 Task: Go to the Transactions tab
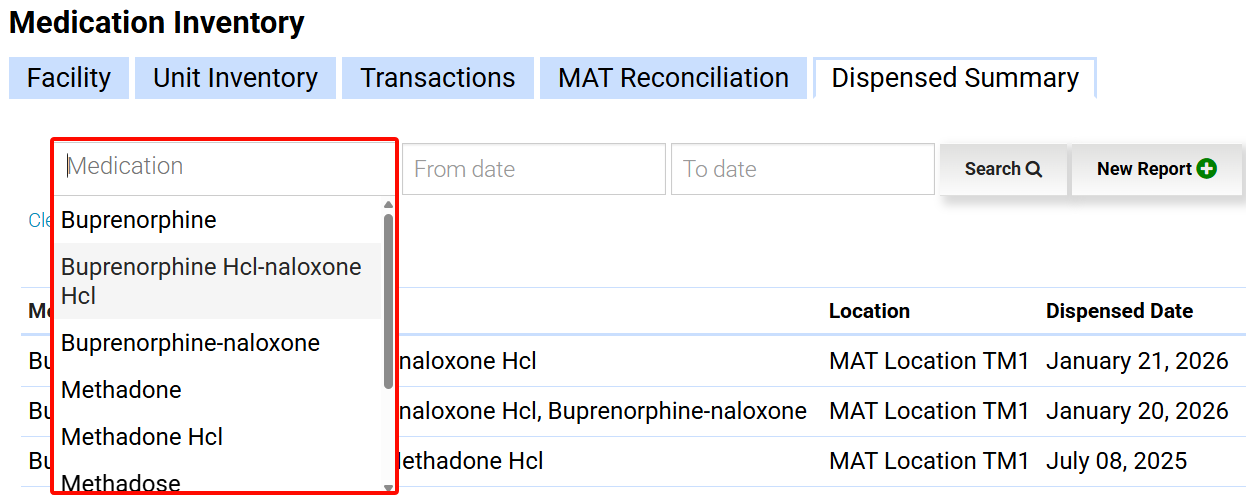coord(437,78)
